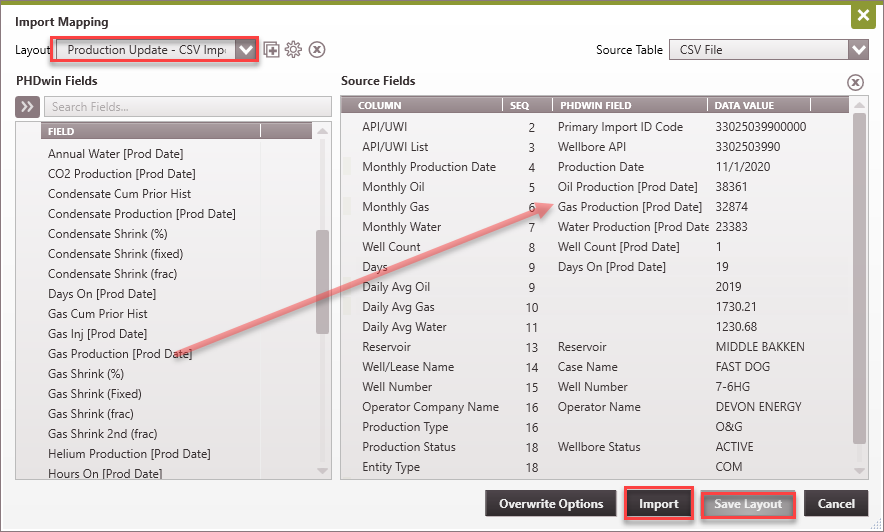The width and height of the screenshot is (884, 532).
Task: Click the Import button
Action: click(658, 503)
